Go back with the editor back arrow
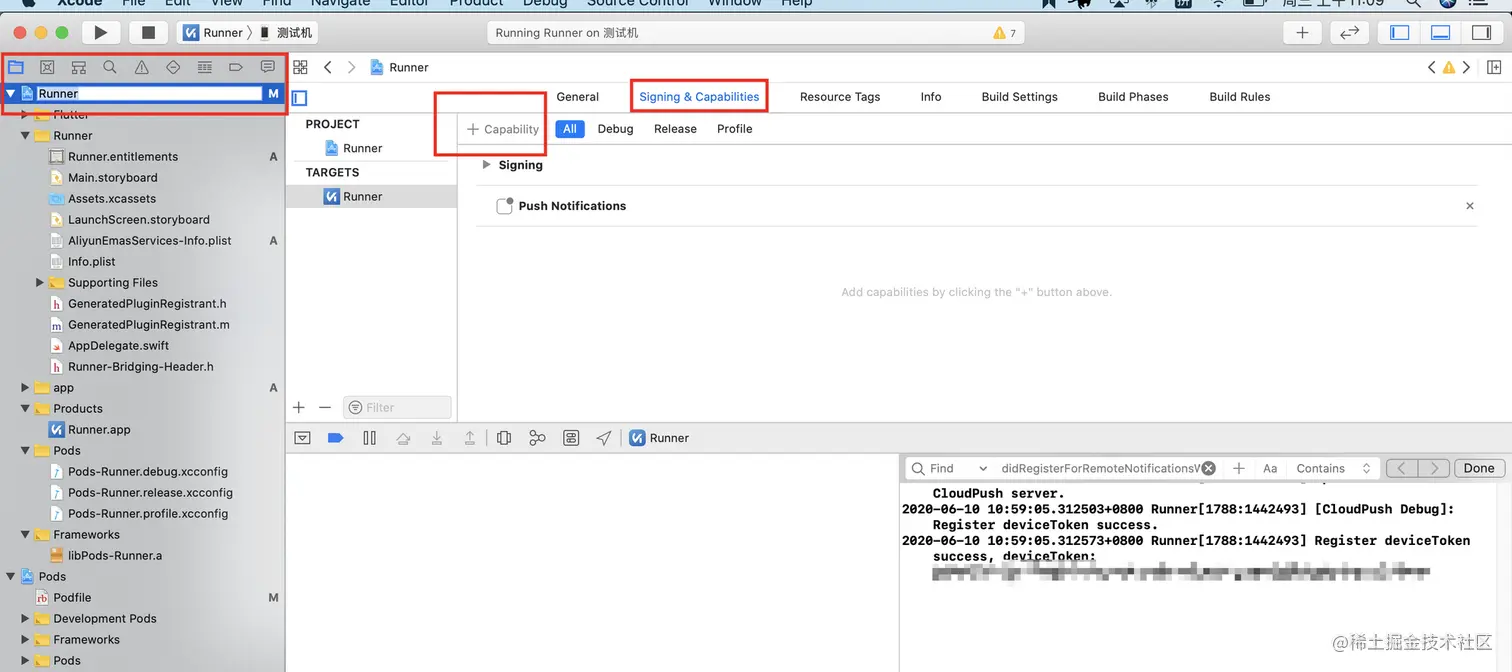Viewport: 1512px width, 672px height. tap(327, 67)
